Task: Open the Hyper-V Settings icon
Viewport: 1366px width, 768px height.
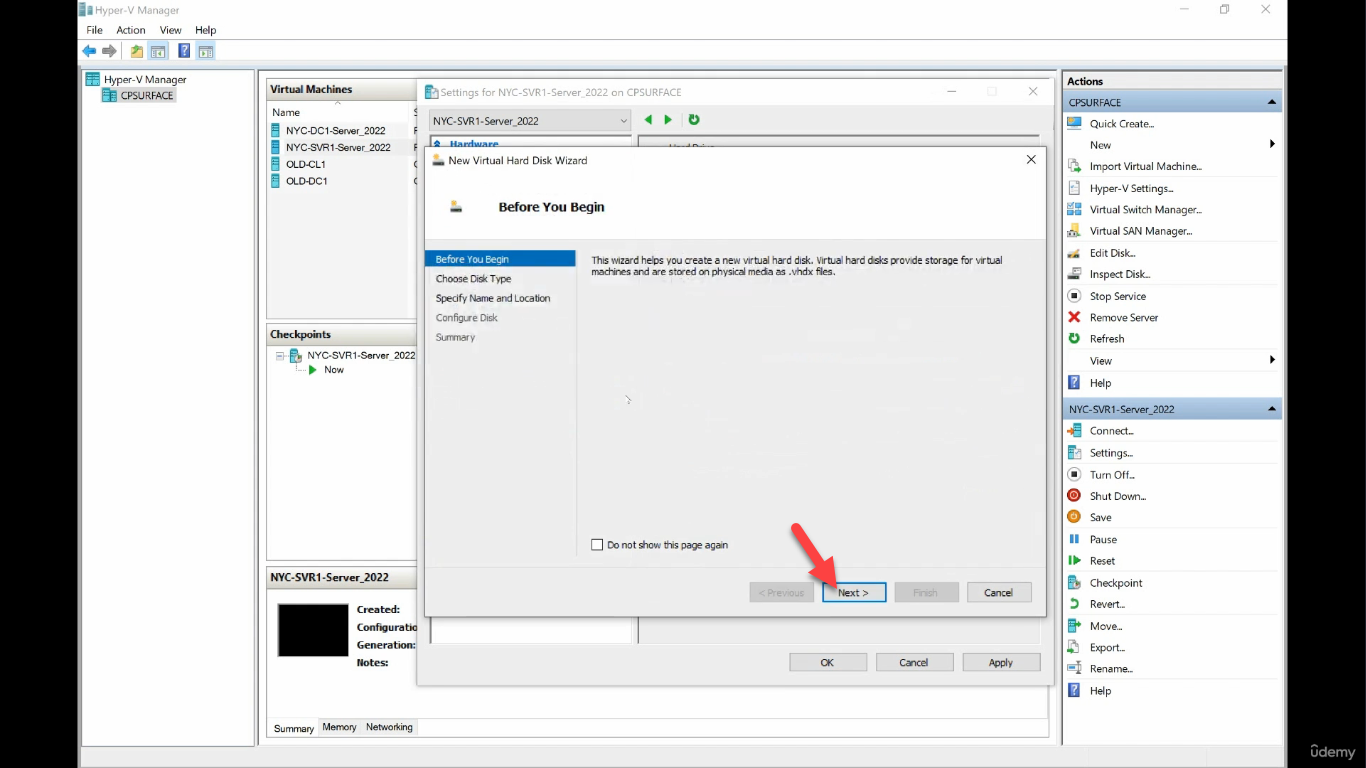Action: [1074, 188]
